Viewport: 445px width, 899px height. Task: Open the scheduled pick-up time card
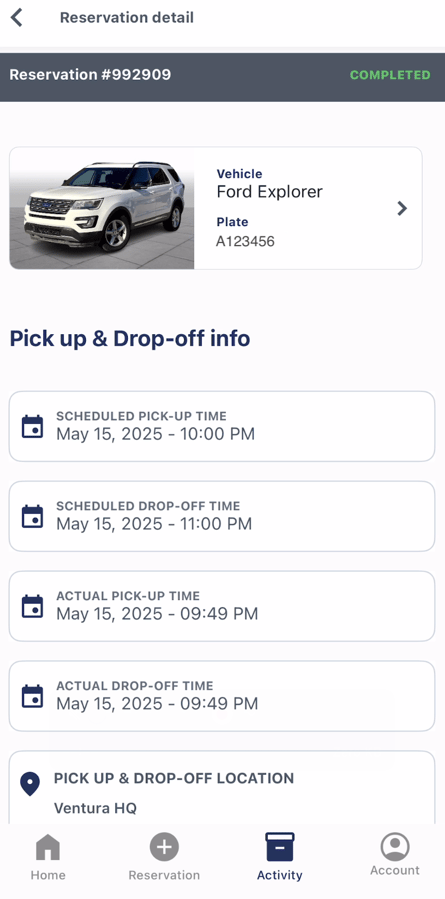pyautogui.click(x=222, y=426)
